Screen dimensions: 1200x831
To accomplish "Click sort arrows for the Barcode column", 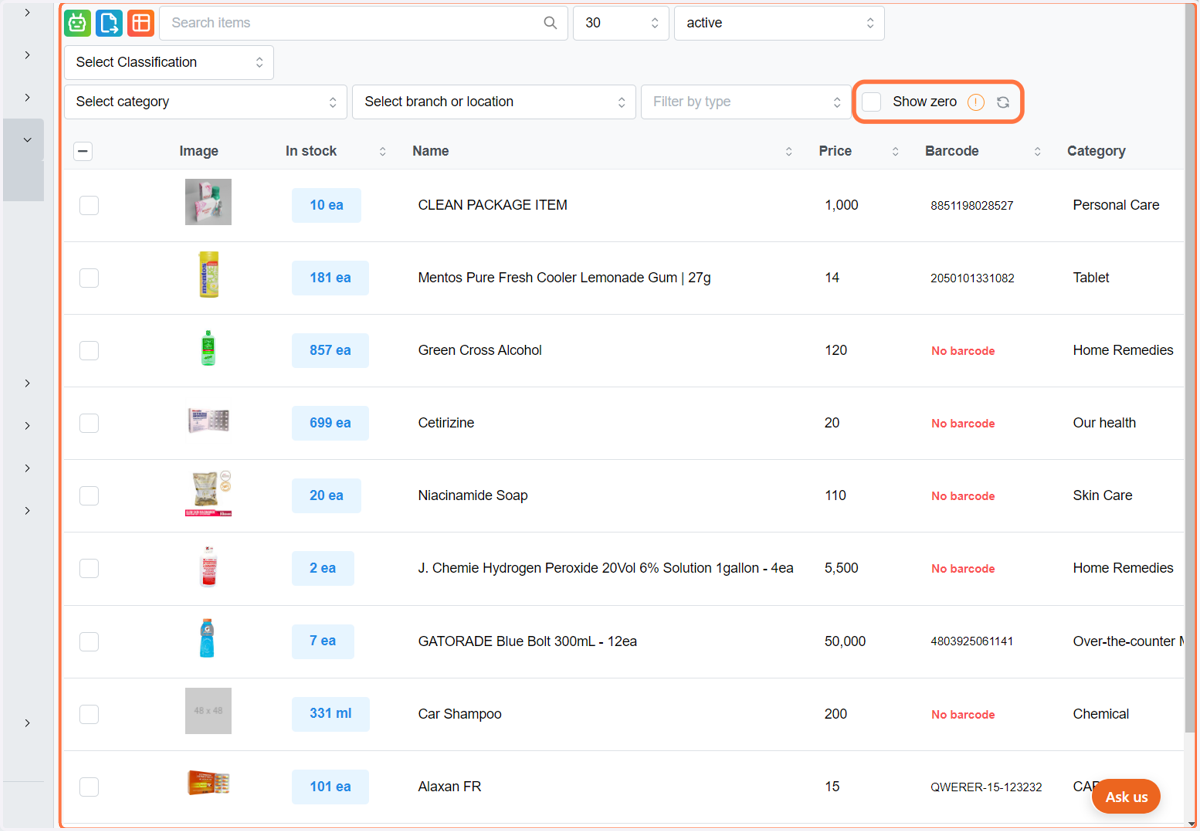I will [1038, 151].
